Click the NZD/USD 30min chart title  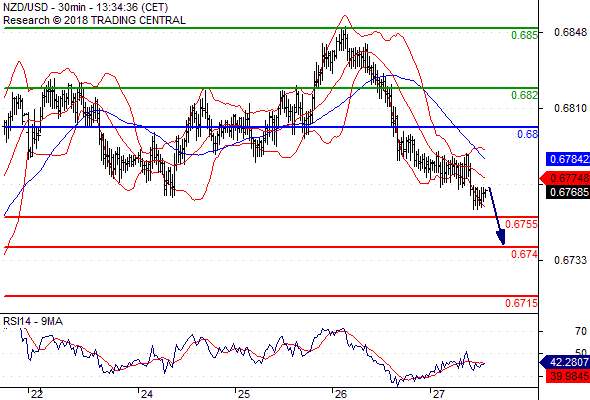(x=86, y=7)
